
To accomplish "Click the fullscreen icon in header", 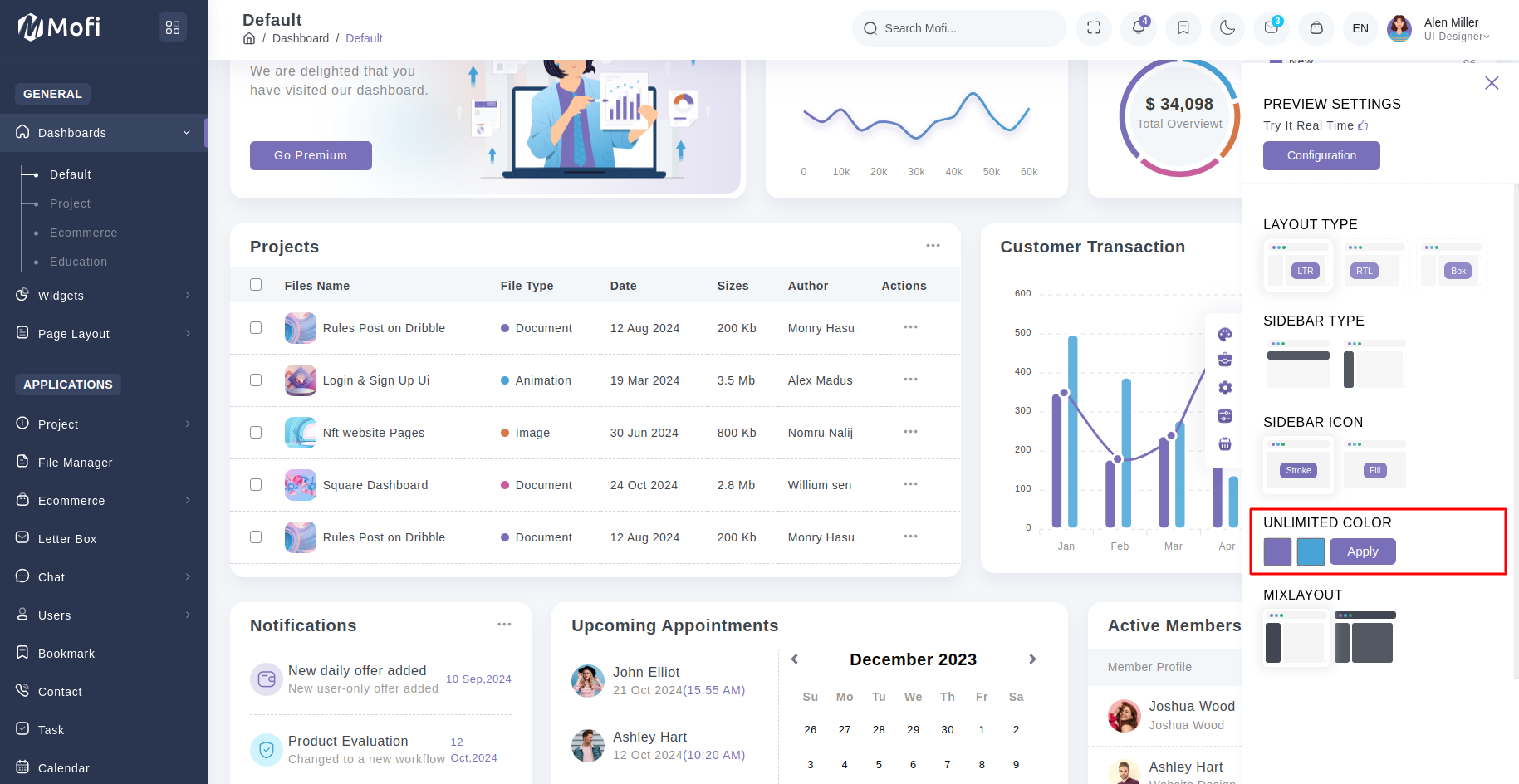I will tap(1093, 28).
